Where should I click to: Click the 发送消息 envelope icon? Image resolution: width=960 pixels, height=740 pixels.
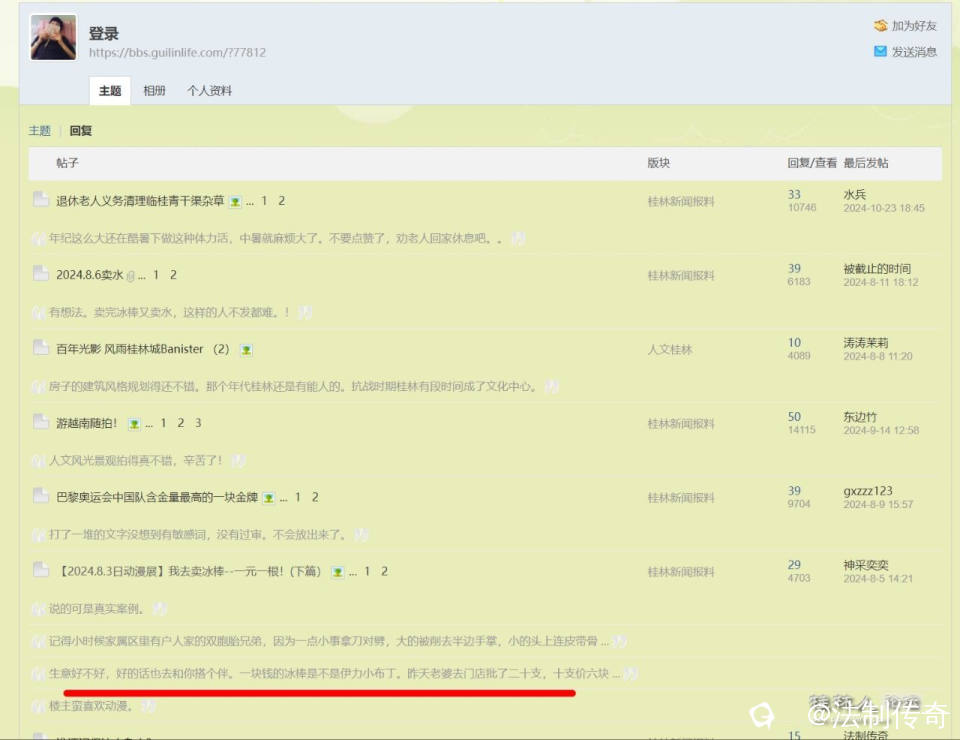[x=880, y=51]
